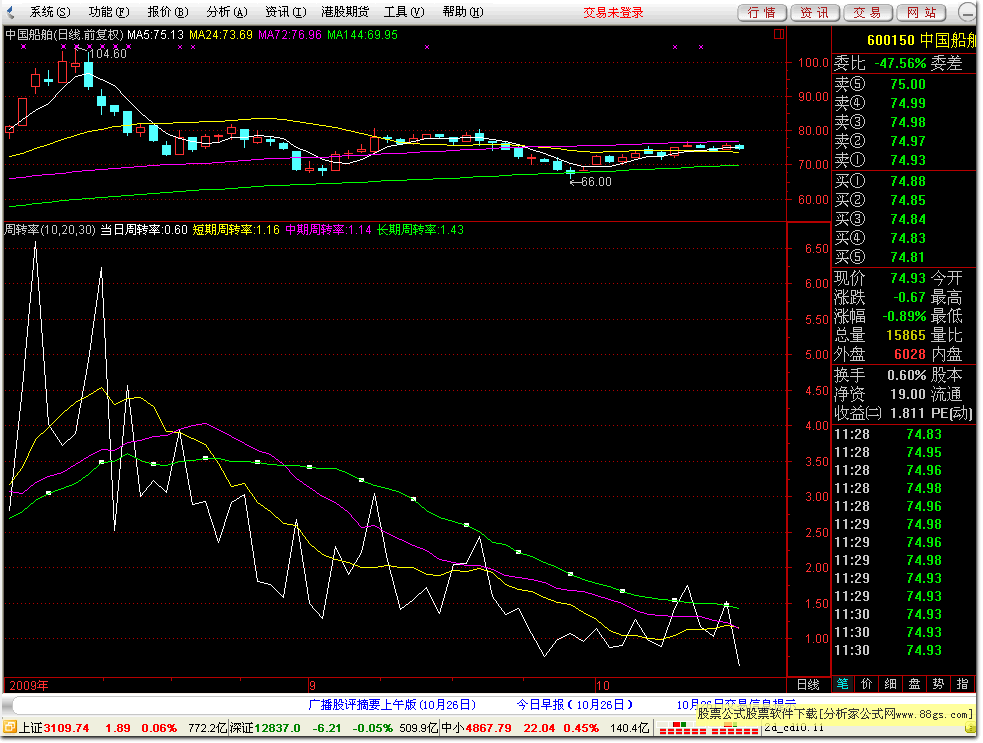Image resolution: width=983 pixels, height=743 pixels.
Task: Click the 短期周转率:1.16 label
Action: (236, 229)
